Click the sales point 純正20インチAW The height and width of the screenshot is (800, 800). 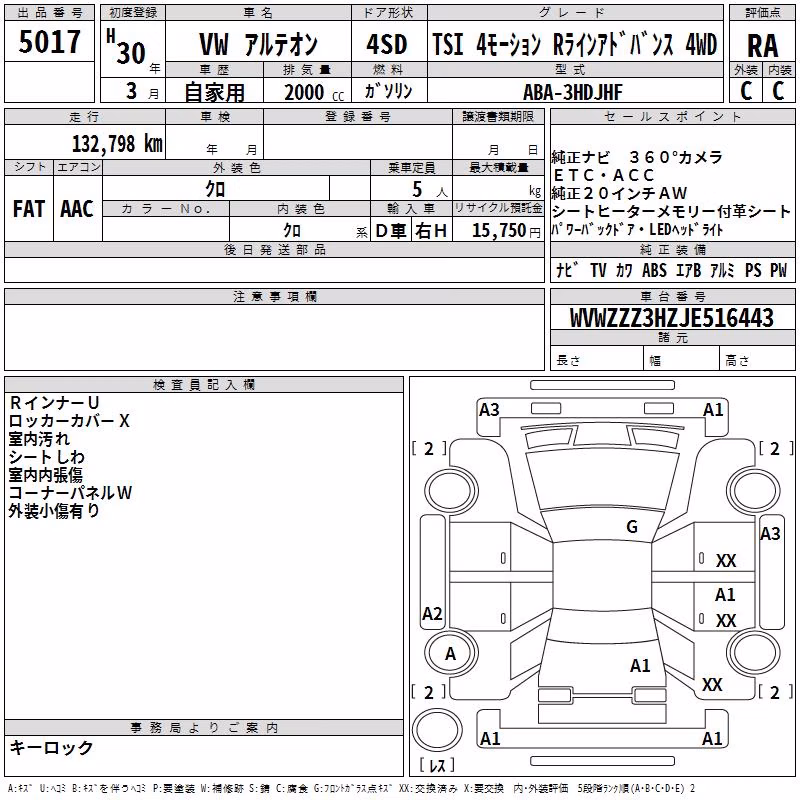point(620,193)
